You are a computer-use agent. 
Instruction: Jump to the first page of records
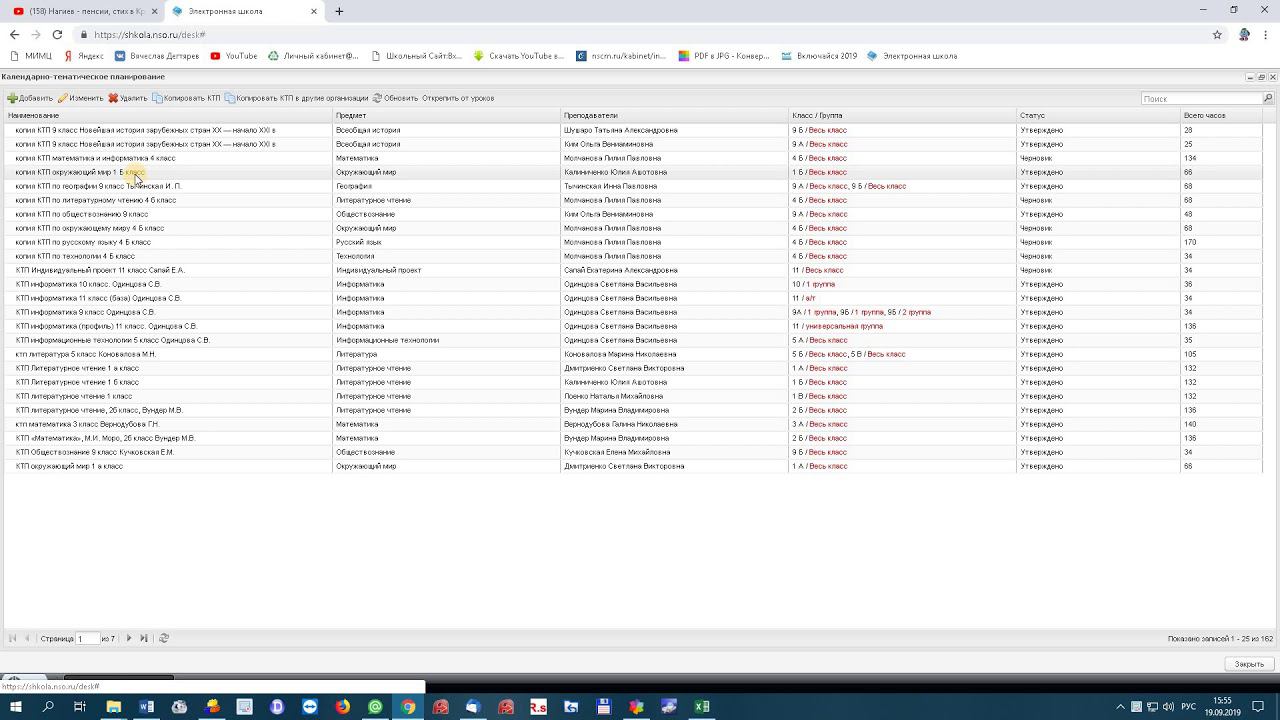(x=12, y=638)
